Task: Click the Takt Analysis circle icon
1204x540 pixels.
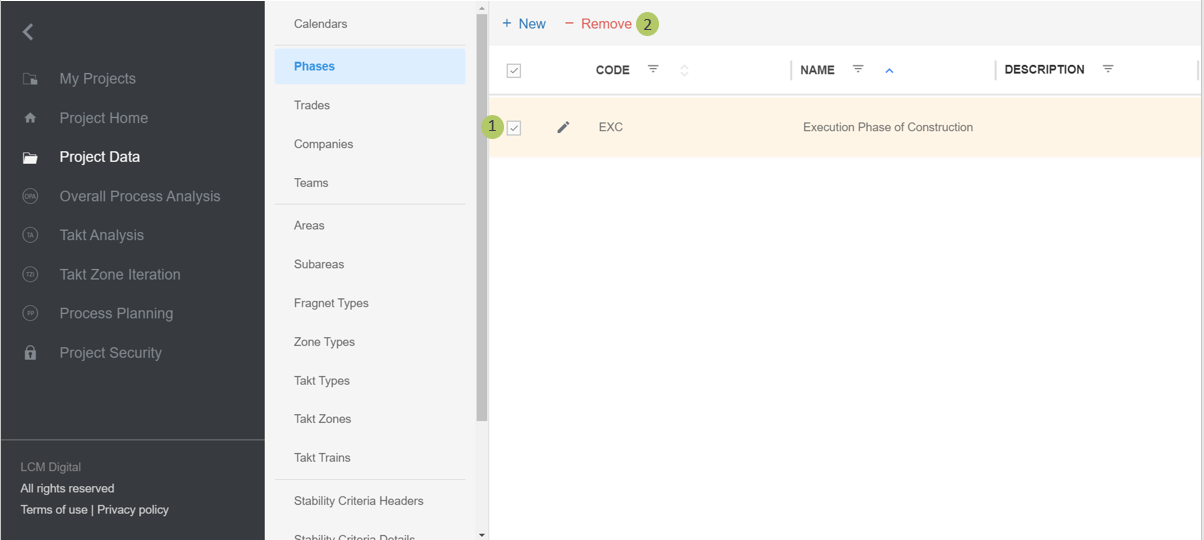Action: (30, 235)
